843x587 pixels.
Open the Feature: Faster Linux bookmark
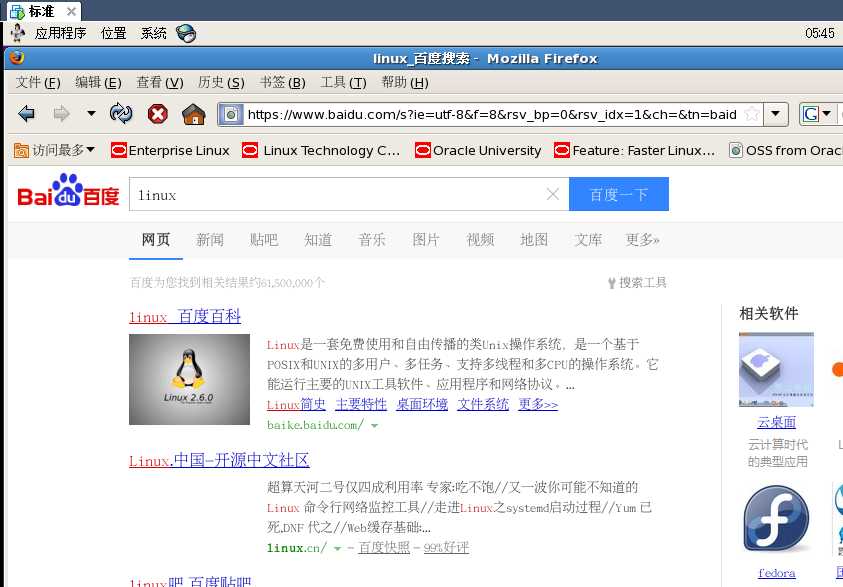pyautogui.click(x=634, y=151)
